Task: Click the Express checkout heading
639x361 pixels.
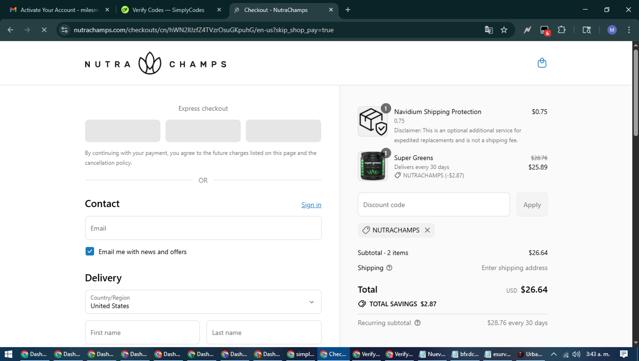Action: click(x=203, y=108)
